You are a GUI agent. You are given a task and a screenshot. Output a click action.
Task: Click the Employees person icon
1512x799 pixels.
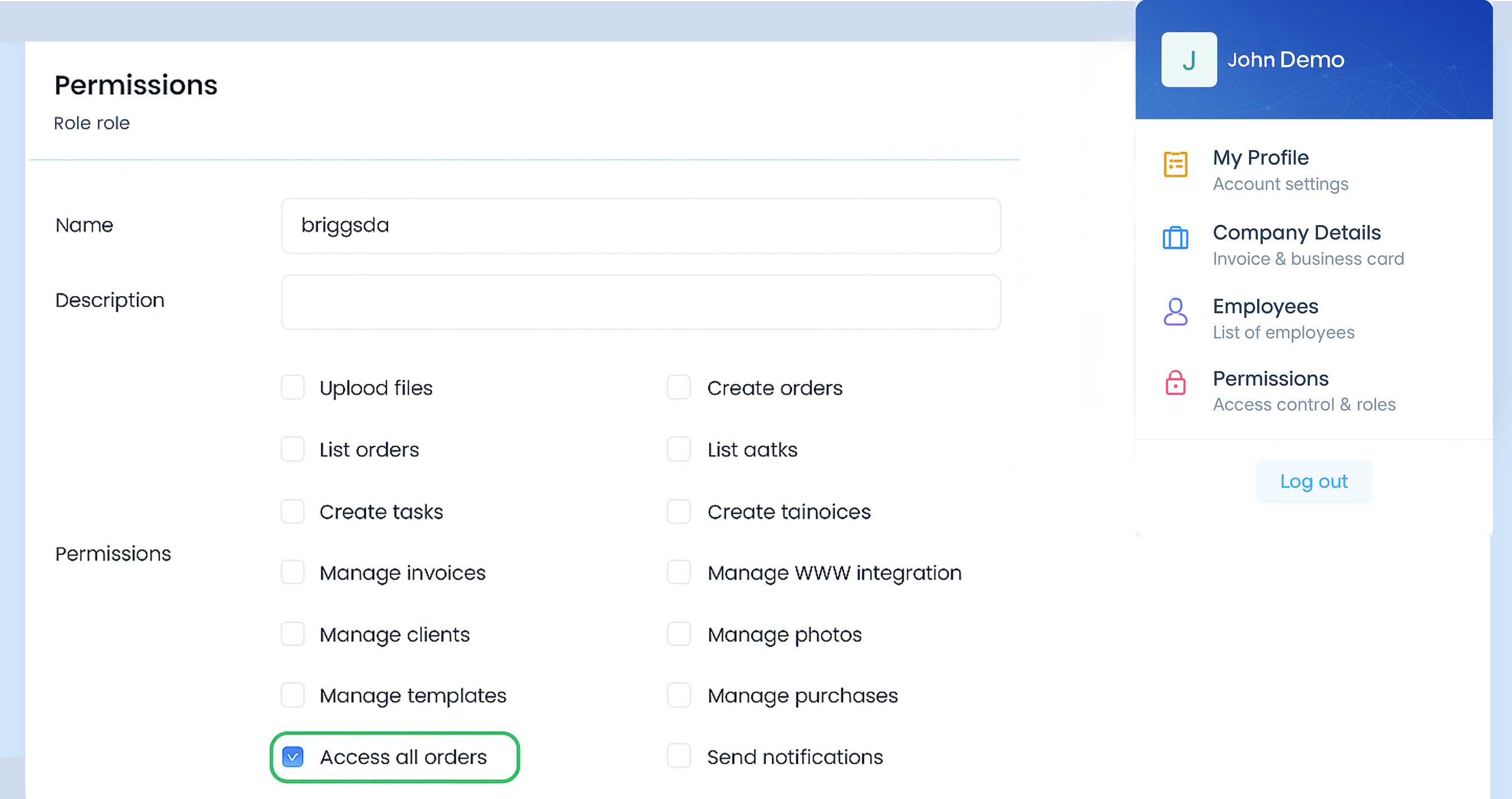pos(1175,312)
